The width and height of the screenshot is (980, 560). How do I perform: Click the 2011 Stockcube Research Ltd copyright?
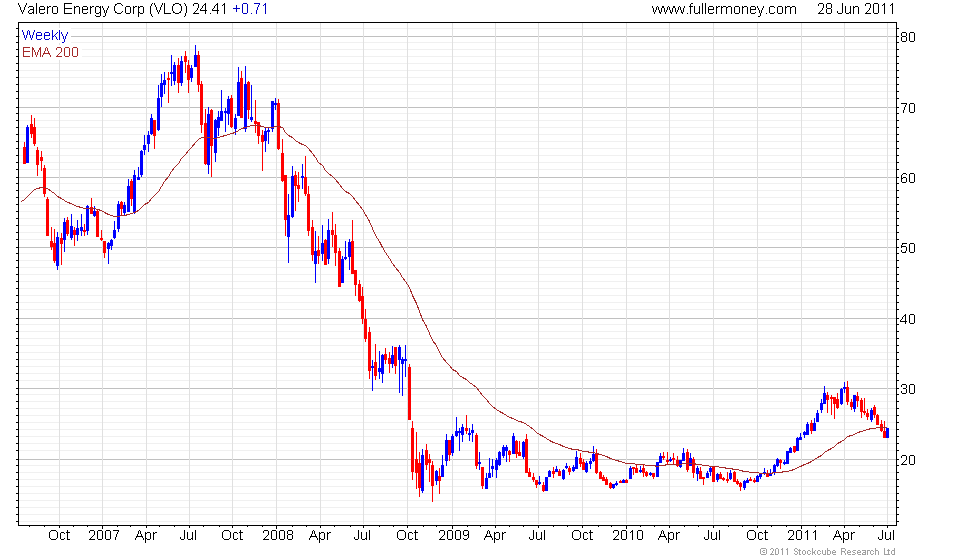[x=828, y=551]
